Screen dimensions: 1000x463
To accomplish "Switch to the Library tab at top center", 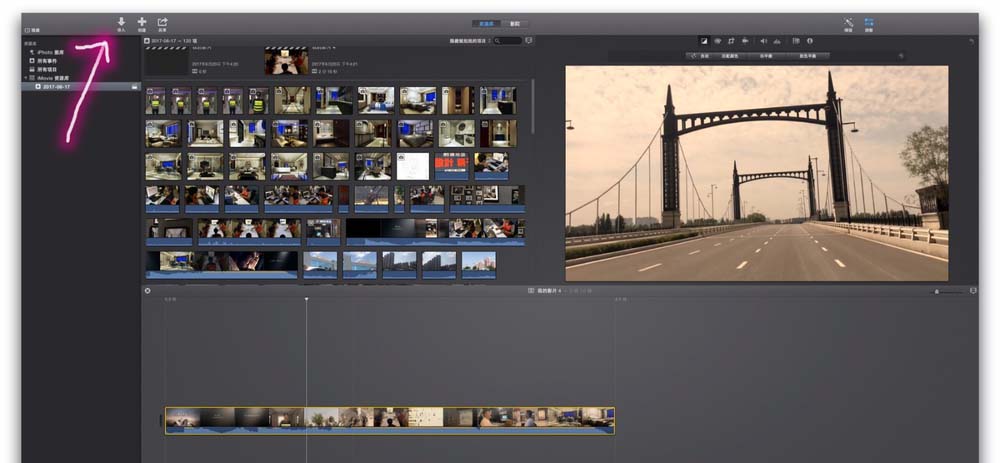I will point(486,24).
